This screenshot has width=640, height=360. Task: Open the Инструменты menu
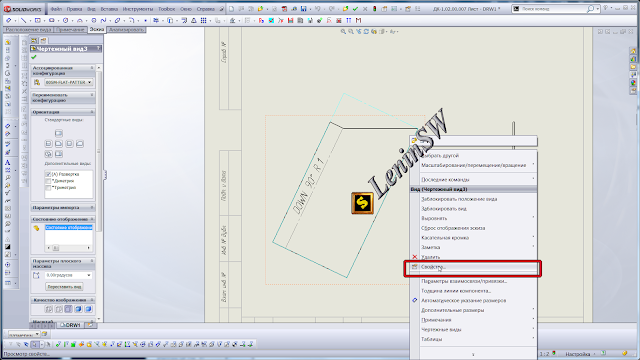click(x=138, y=9)
